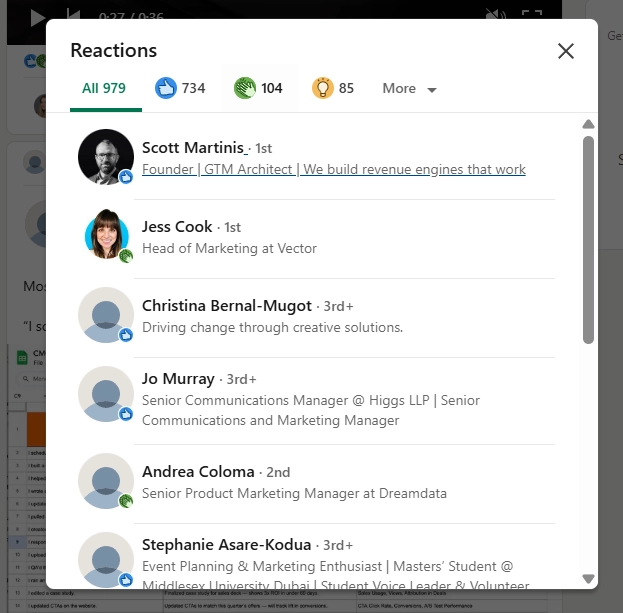The image size is (623, 613).
Task: Open Jess Cook profile photo
Action: (106, 236)
